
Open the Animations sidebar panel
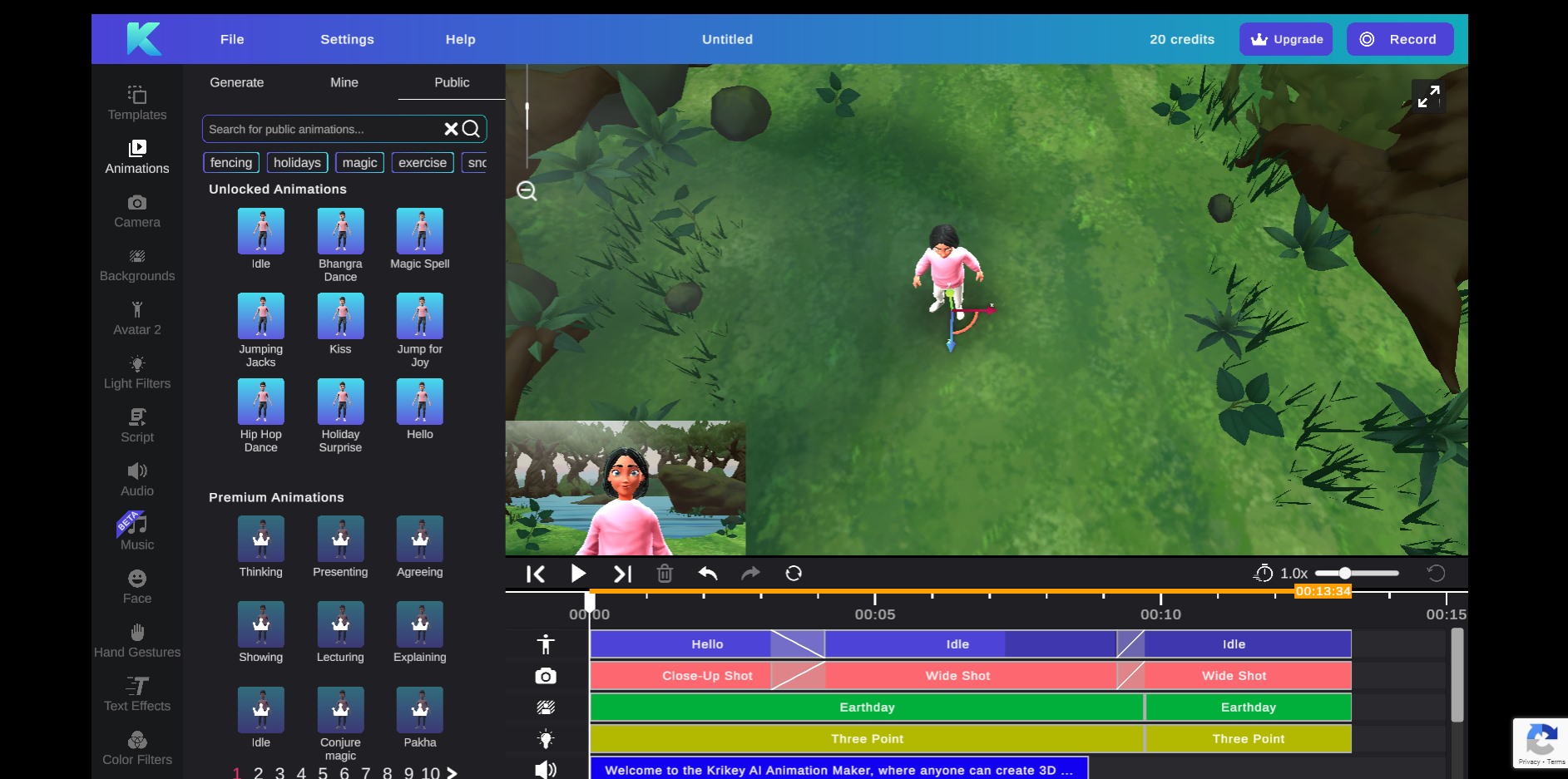[x=137, y=157]
